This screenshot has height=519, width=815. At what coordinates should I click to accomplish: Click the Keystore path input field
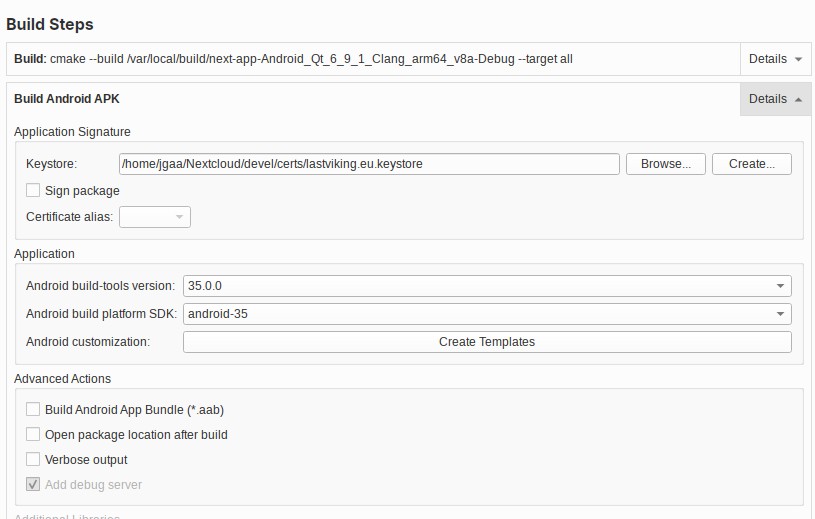click(368, 164)
